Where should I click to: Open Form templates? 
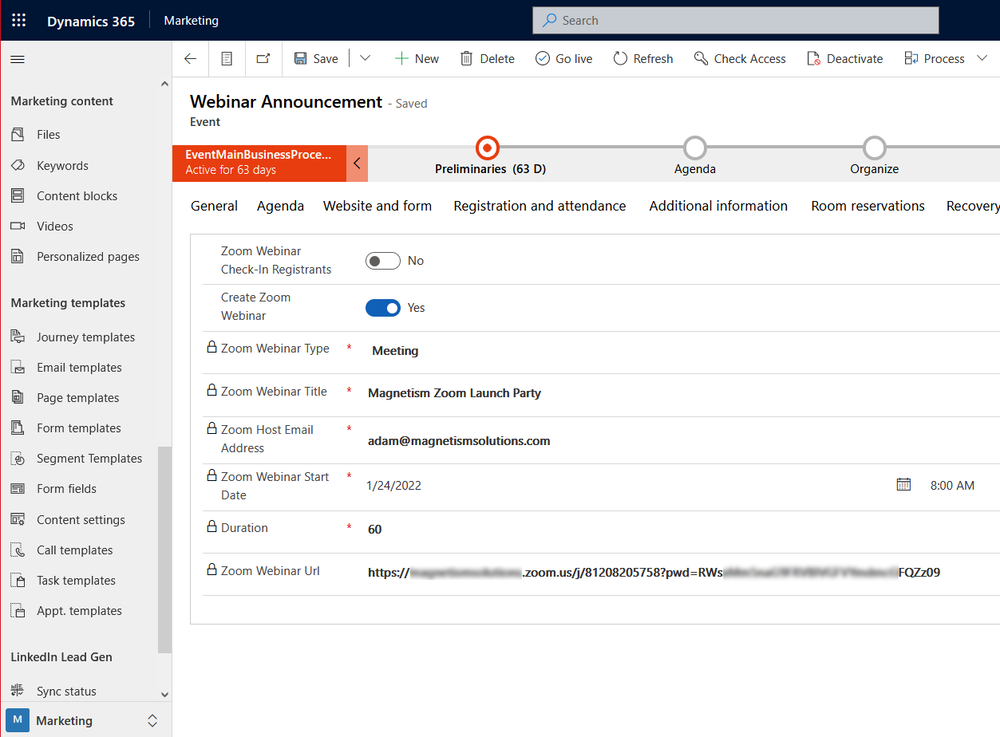(x=80, y=428)
